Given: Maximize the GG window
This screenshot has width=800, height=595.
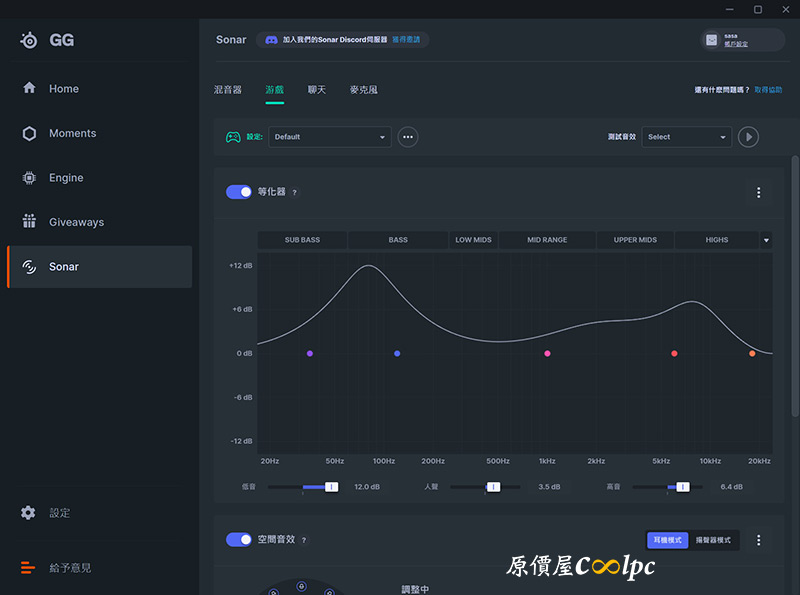Looking at the screenshot, I should (x=758, y=9).
